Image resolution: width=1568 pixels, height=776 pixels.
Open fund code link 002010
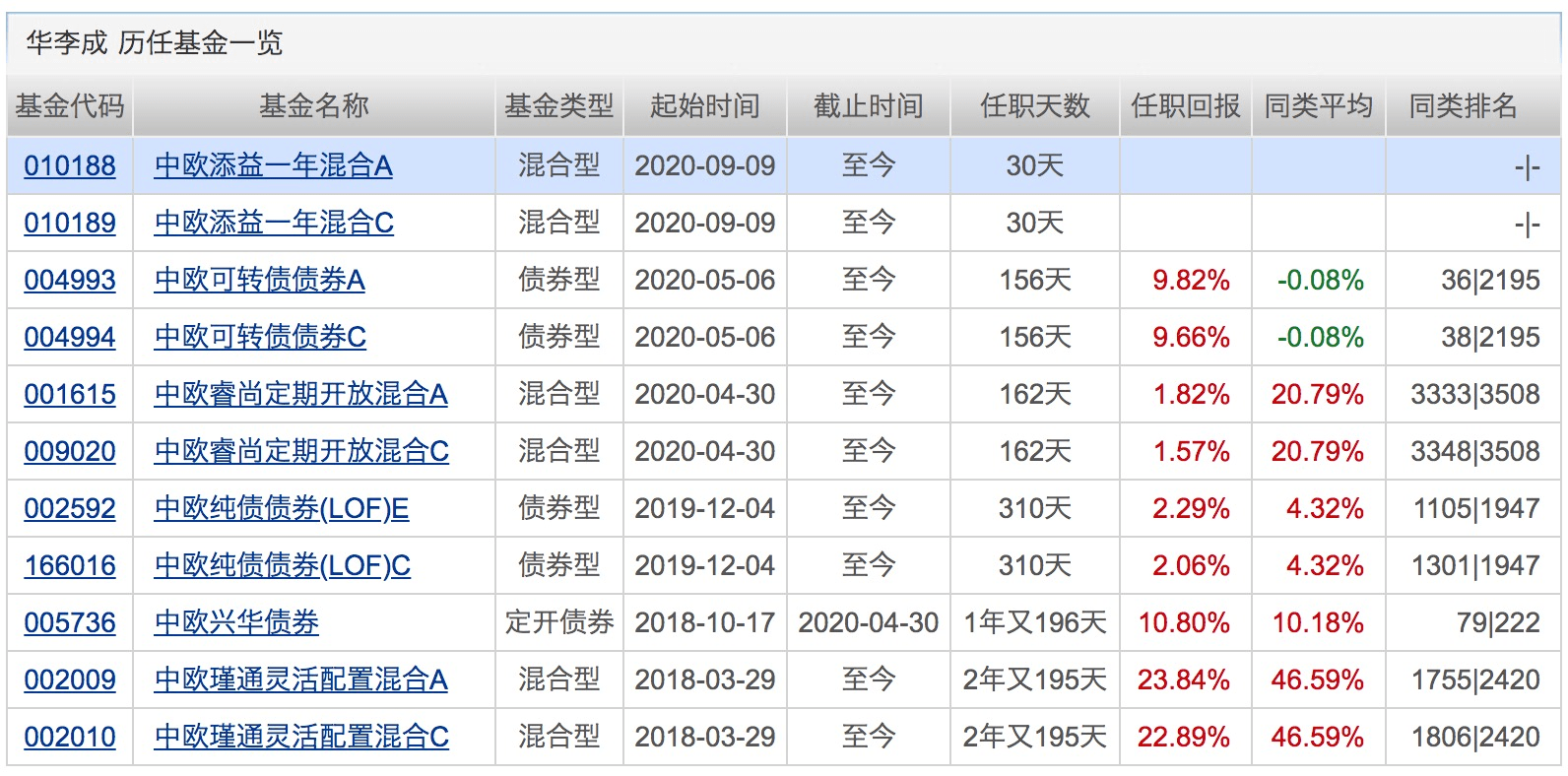(x=70, y=737)
